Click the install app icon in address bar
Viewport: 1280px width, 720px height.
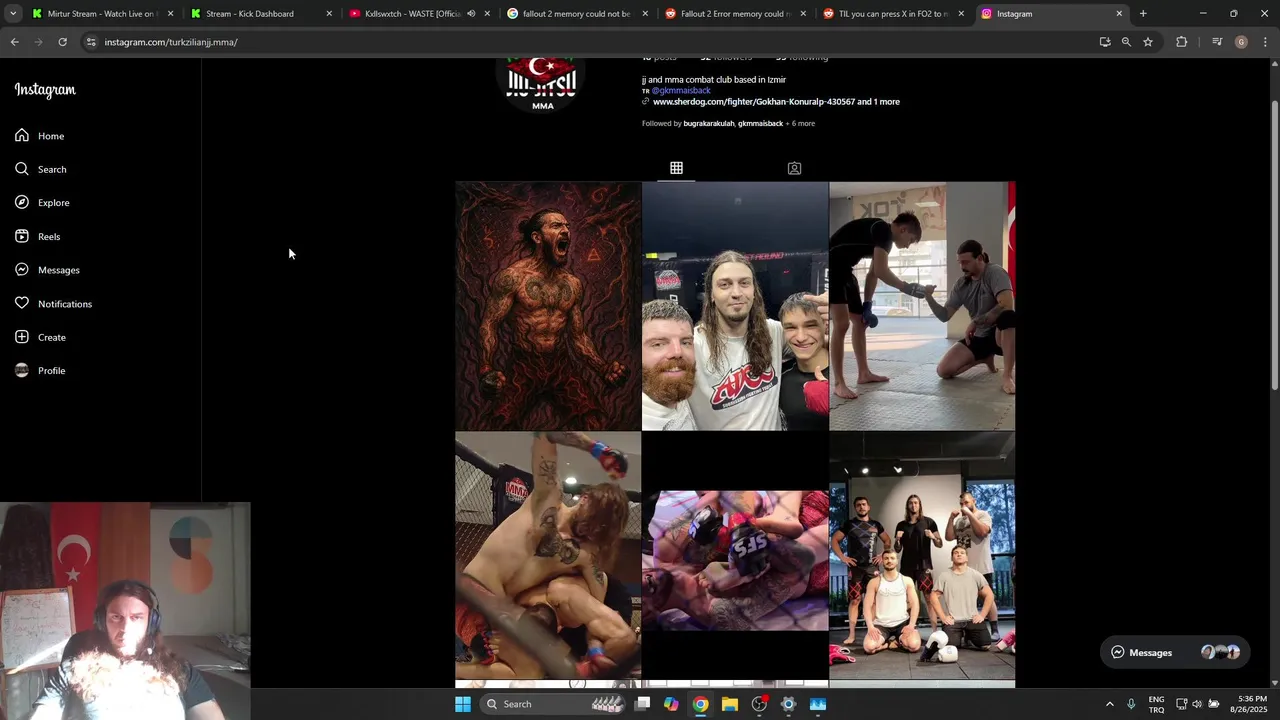[x=1105, y=42]
